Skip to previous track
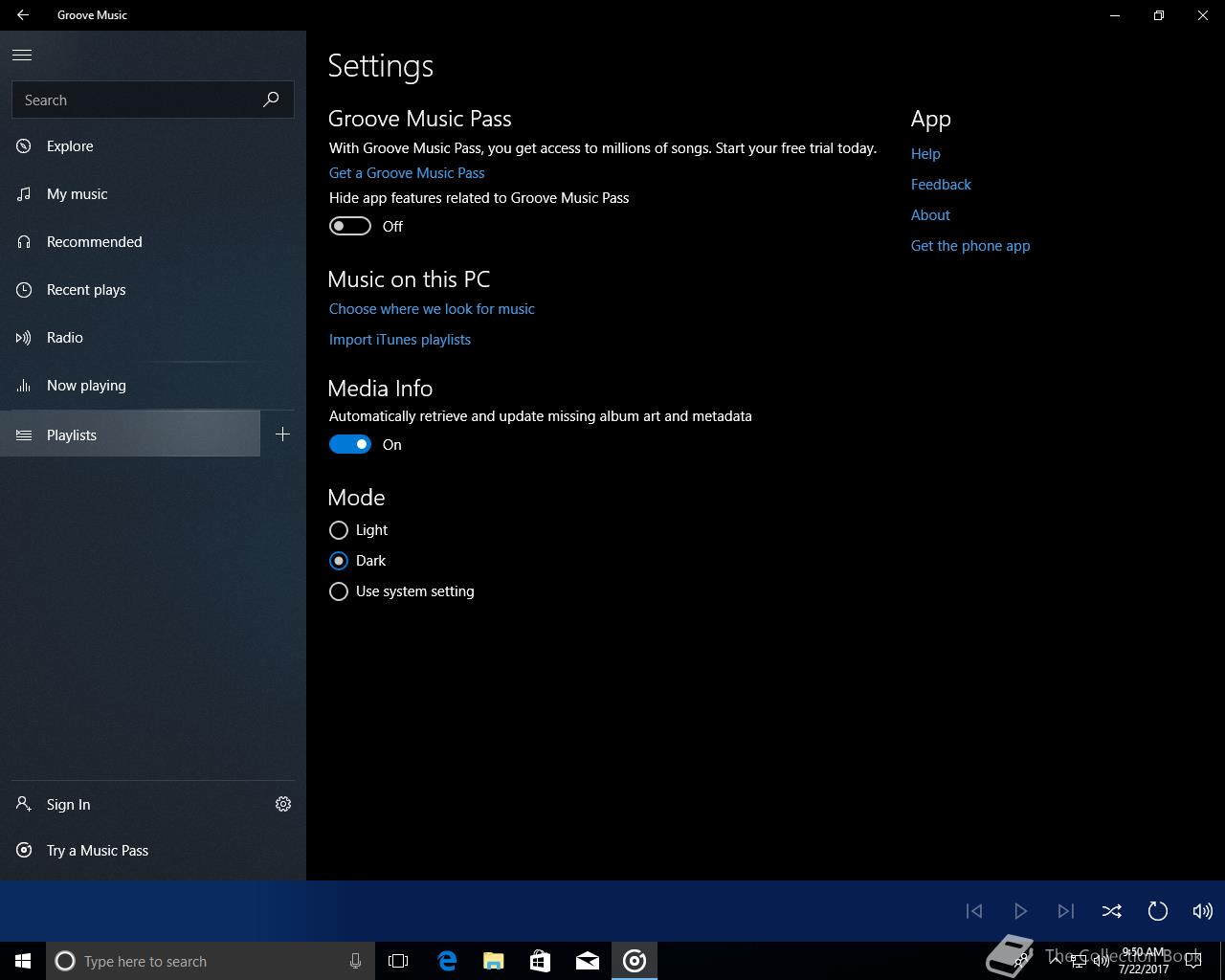The height and width of the screenshot is (980, 1225). pyautogui.click(x=974, y=911)
